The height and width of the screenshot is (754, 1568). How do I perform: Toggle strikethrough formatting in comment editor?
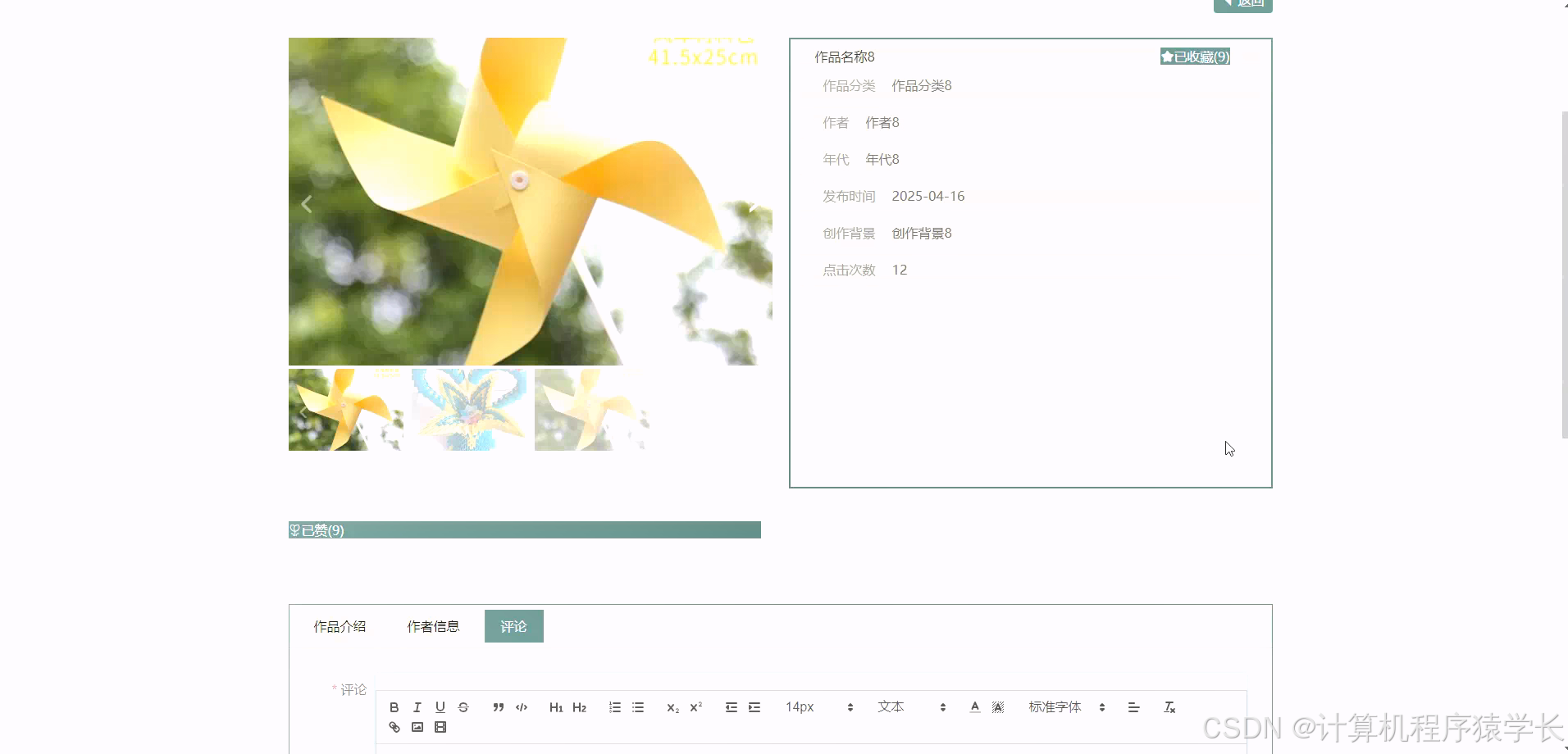pyautogui.click(x=463, y=707)
